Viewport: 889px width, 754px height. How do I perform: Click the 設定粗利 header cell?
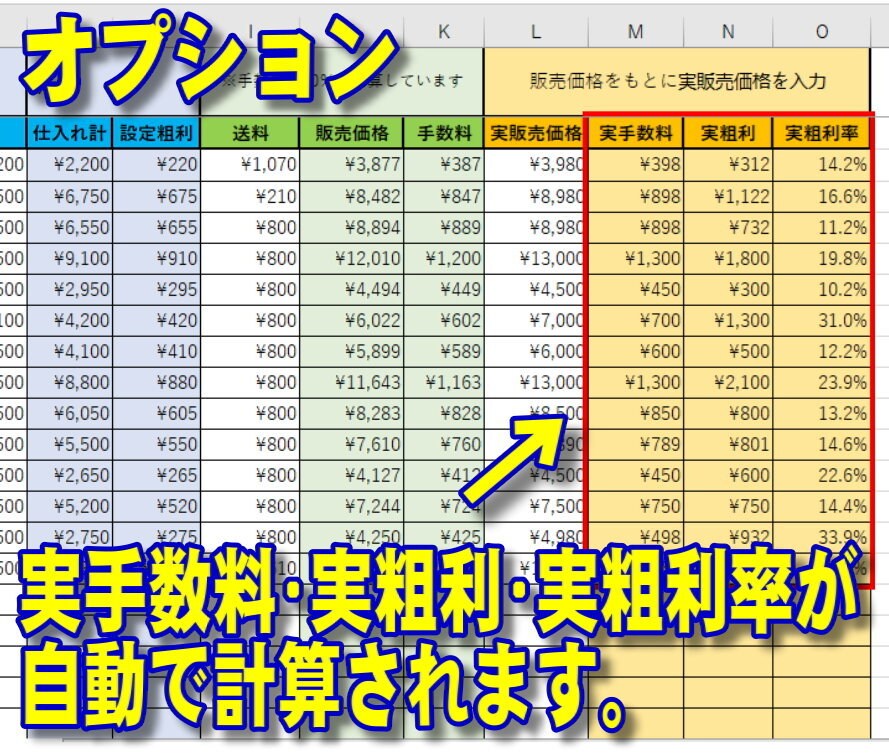click(x=156, y=133)
